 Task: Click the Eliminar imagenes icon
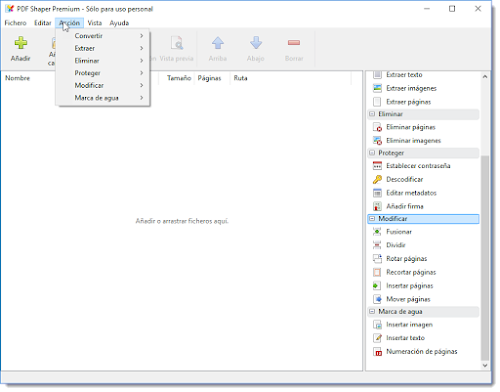tap(377, 141)
